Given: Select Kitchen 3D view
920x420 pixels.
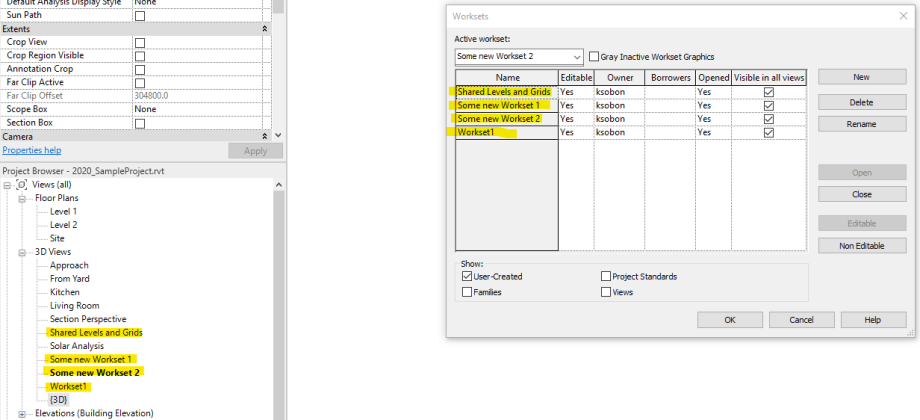Looking at the screenshot, I should [x=65, y=292].
